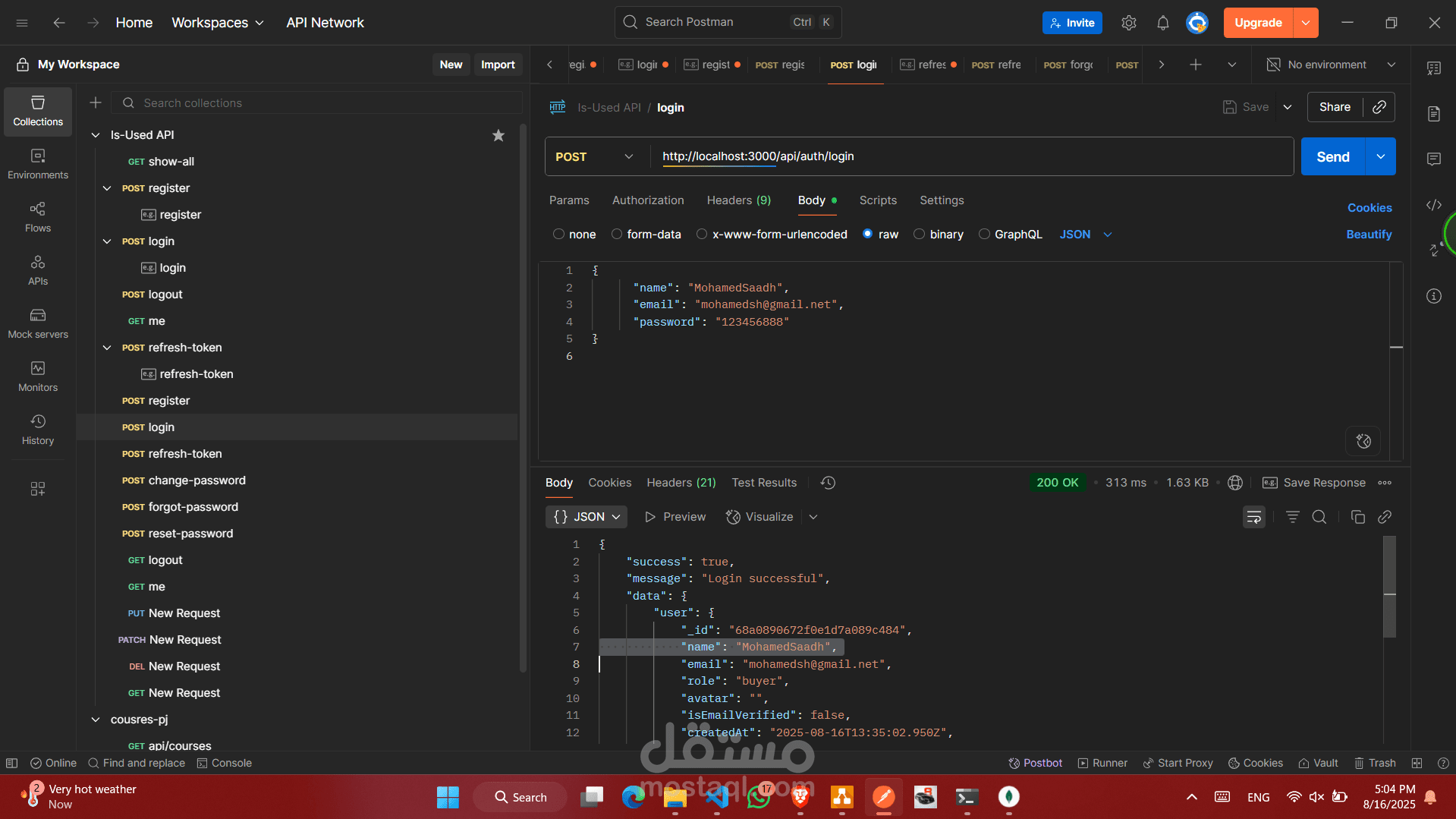Image resolution: width=1456 pixels, height=819 pixels.
Task: Open the Test Results tab
Action: (764, 483)
